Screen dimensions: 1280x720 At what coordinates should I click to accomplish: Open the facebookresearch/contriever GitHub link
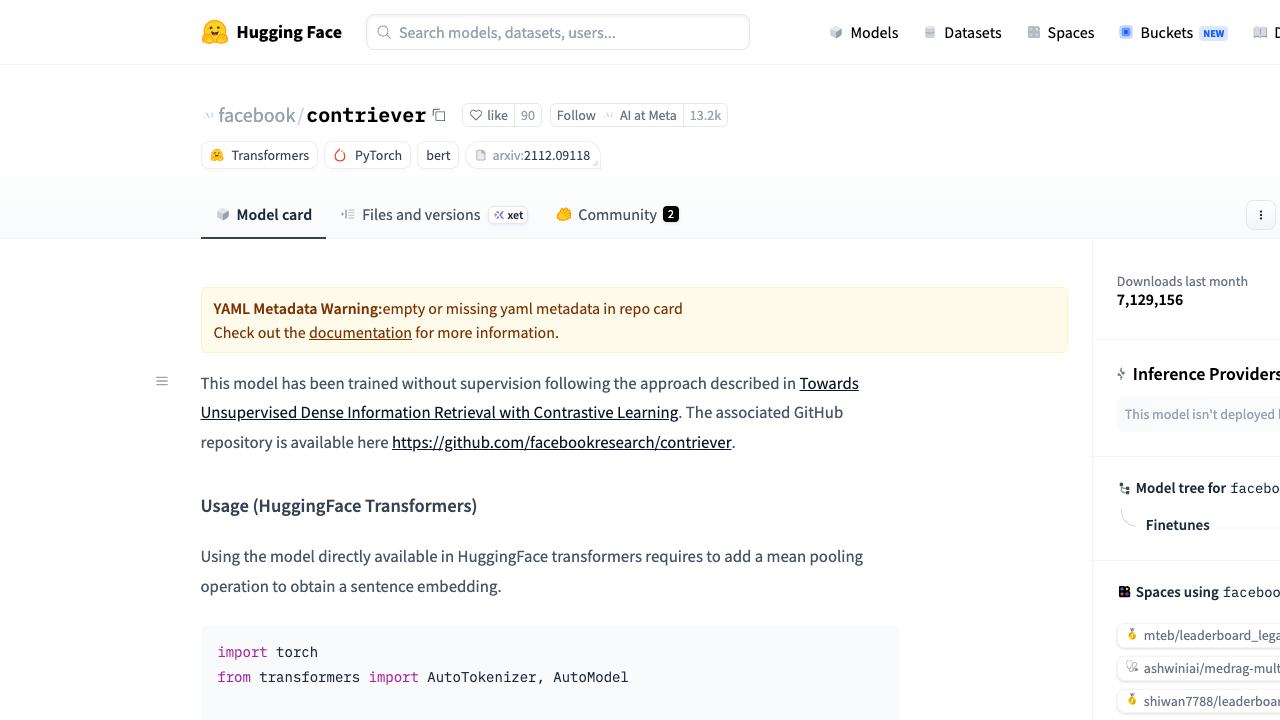[x=562, y=442]
